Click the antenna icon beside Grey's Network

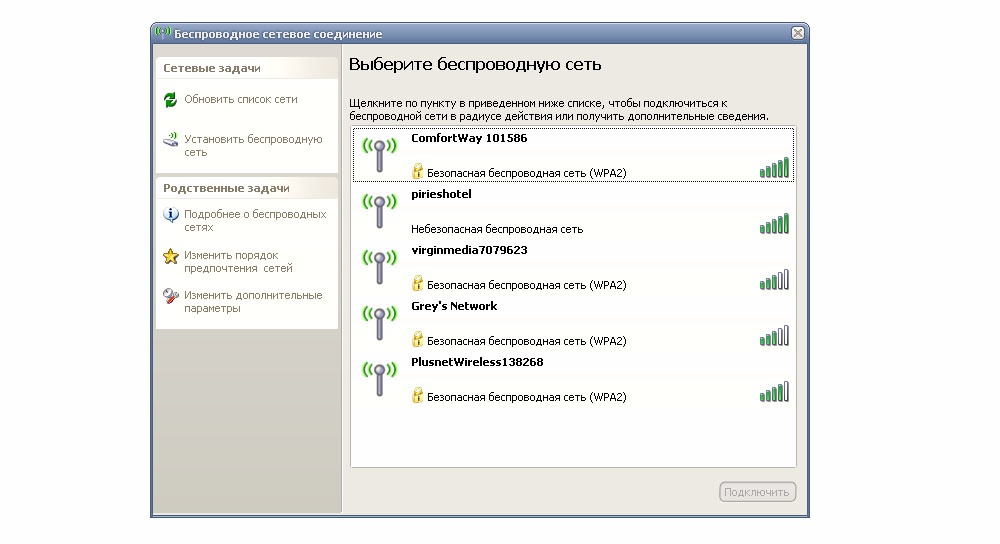click(379, 323)
